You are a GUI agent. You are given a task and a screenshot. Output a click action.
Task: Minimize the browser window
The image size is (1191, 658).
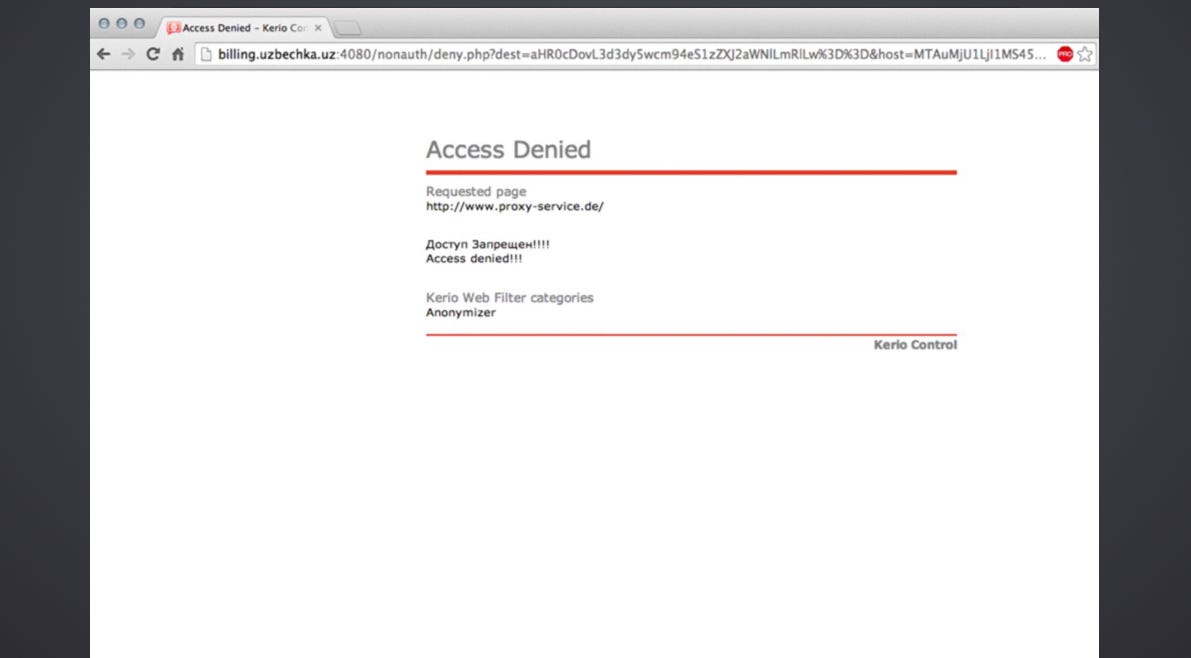(x=122, y=24)
